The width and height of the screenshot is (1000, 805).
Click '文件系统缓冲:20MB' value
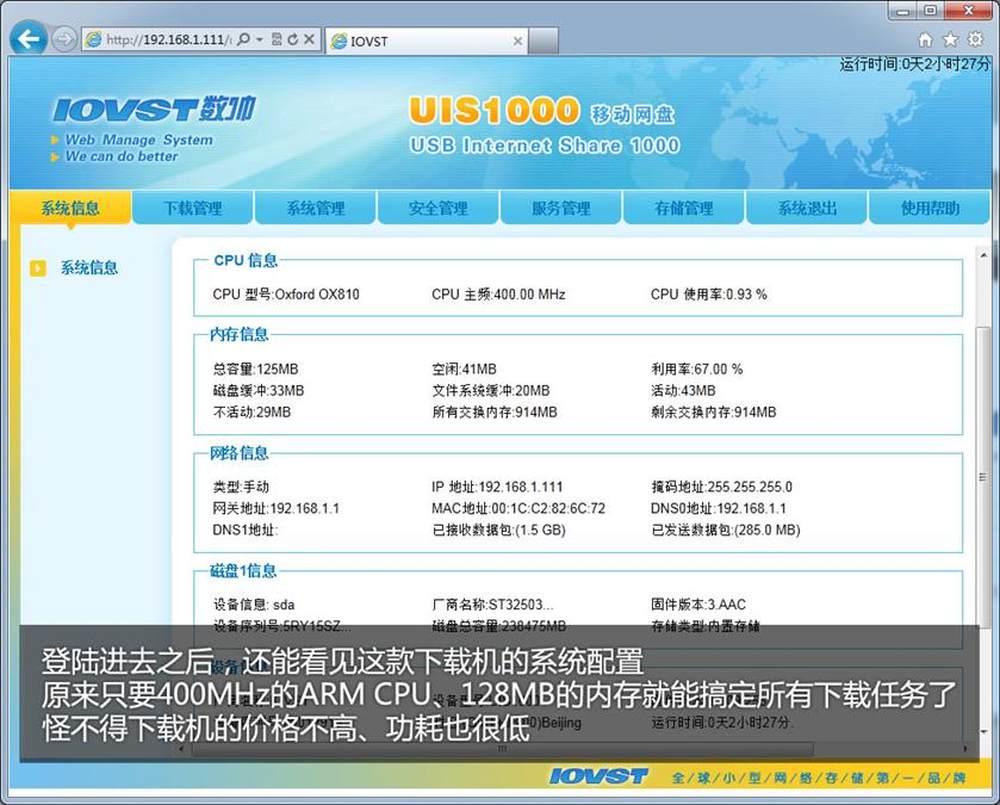pyautogui.click(x=490, y=390)
